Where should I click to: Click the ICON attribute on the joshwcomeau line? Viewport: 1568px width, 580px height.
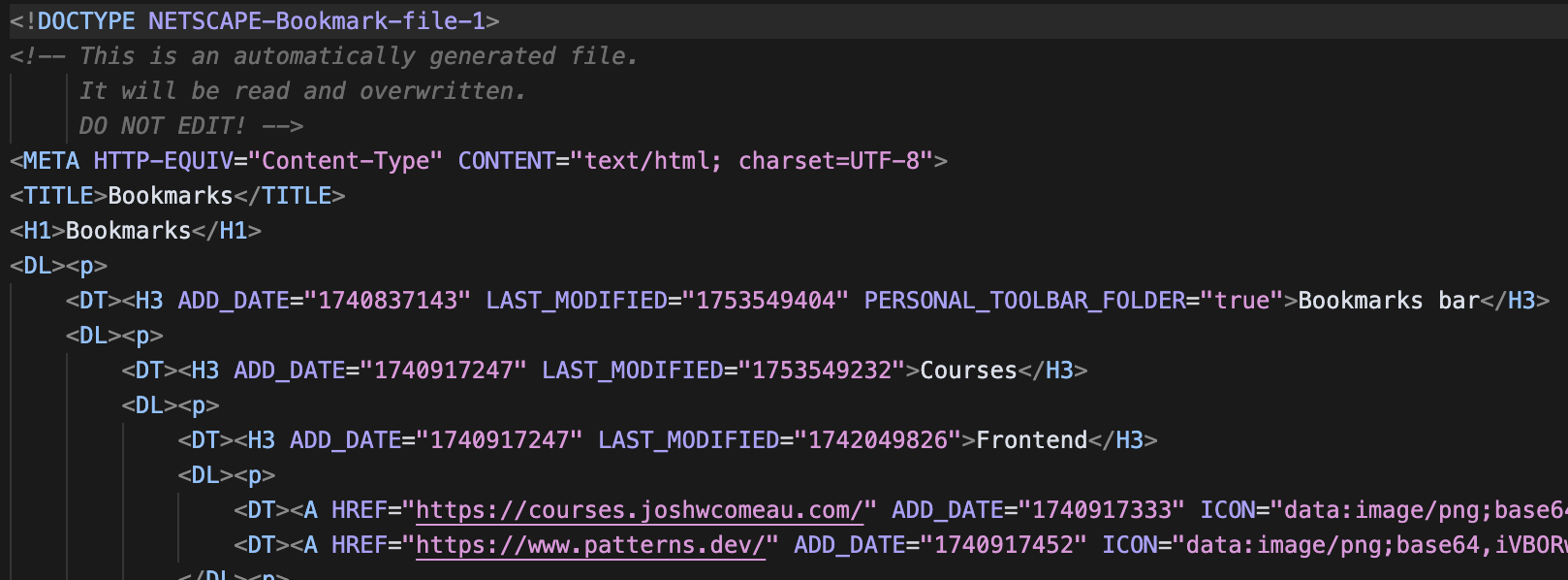coord(1227,510)
